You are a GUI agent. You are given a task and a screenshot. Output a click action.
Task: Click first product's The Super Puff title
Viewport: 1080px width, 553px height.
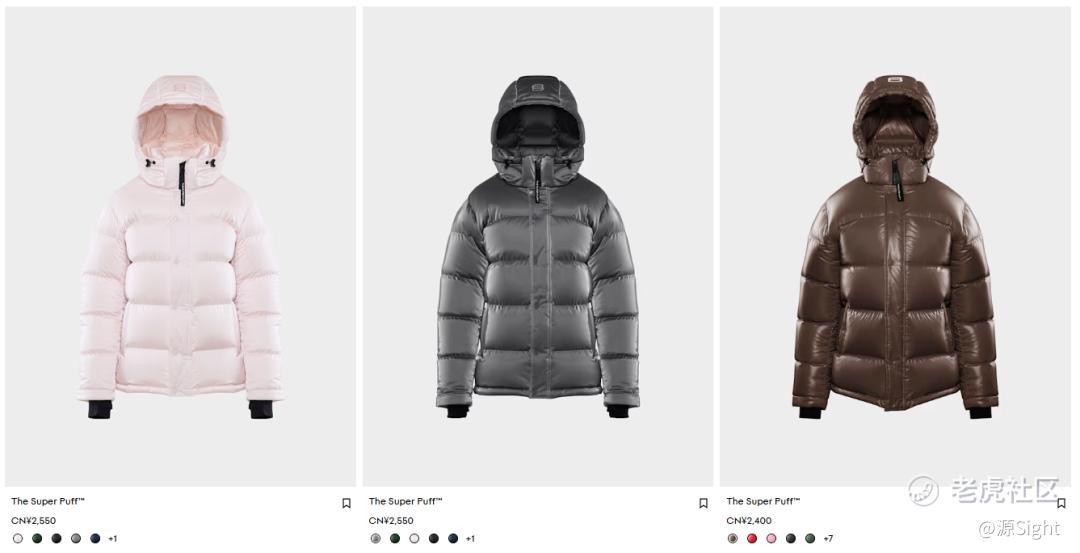(x=48, y=501)
